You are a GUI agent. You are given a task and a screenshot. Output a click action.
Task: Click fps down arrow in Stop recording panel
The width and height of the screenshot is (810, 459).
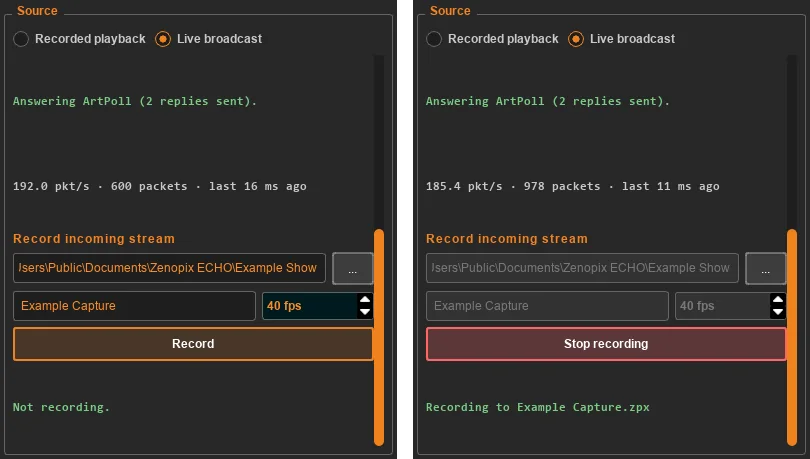coord(777,312)
